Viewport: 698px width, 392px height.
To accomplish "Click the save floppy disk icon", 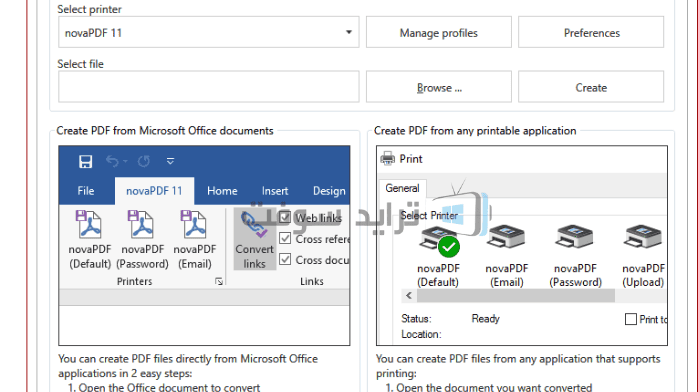I will click(85, 162).
